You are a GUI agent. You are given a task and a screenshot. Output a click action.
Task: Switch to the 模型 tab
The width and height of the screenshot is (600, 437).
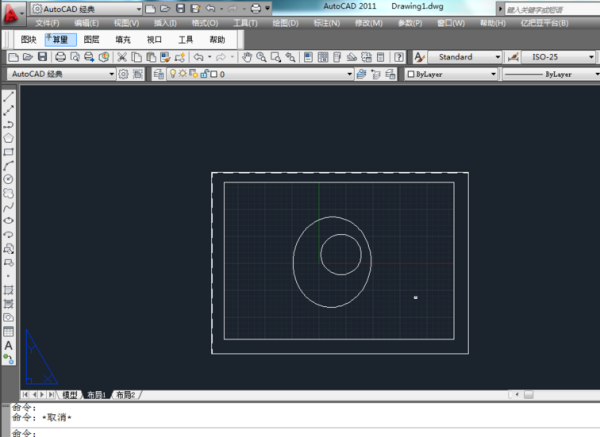(70, 395)
